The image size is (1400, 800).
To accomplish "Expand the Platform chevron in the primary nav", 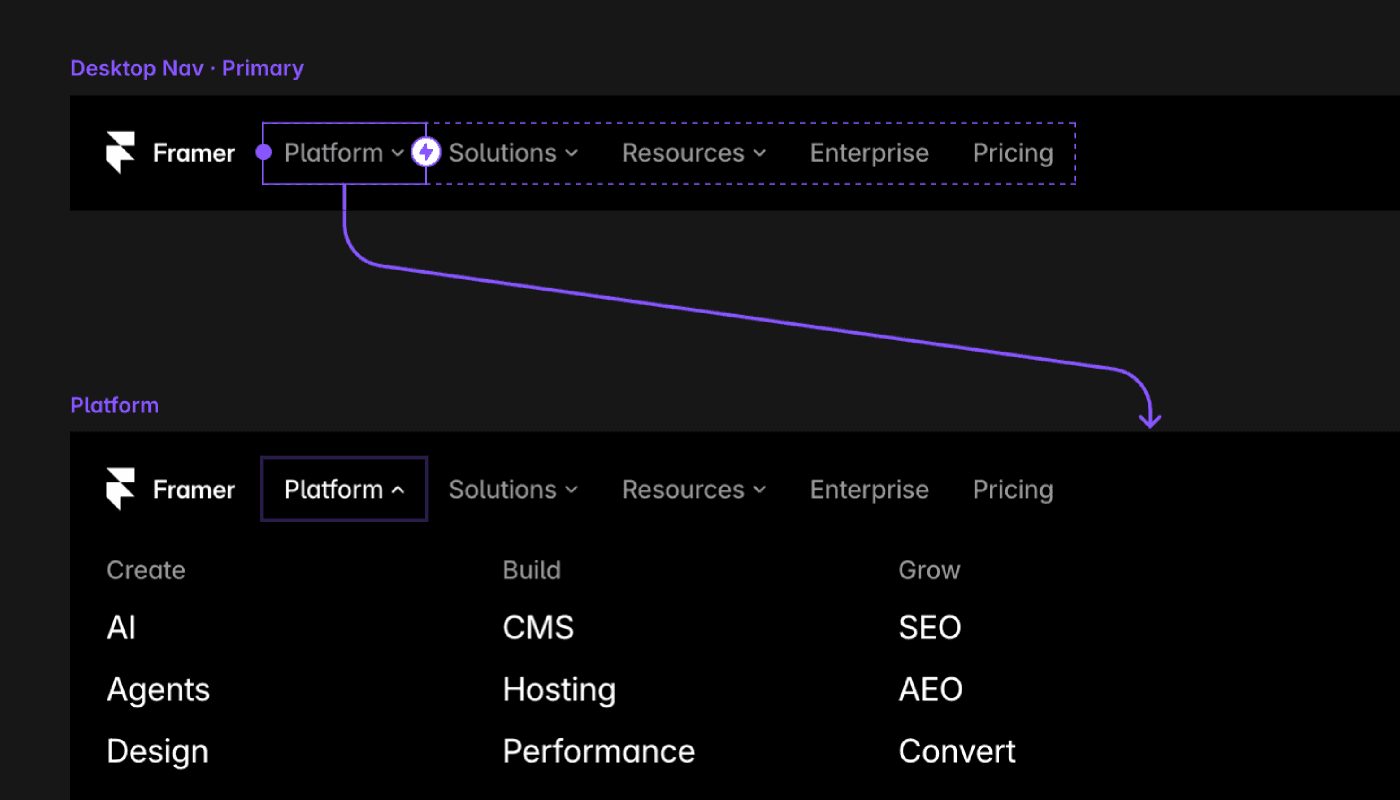I will pos(397,154).
